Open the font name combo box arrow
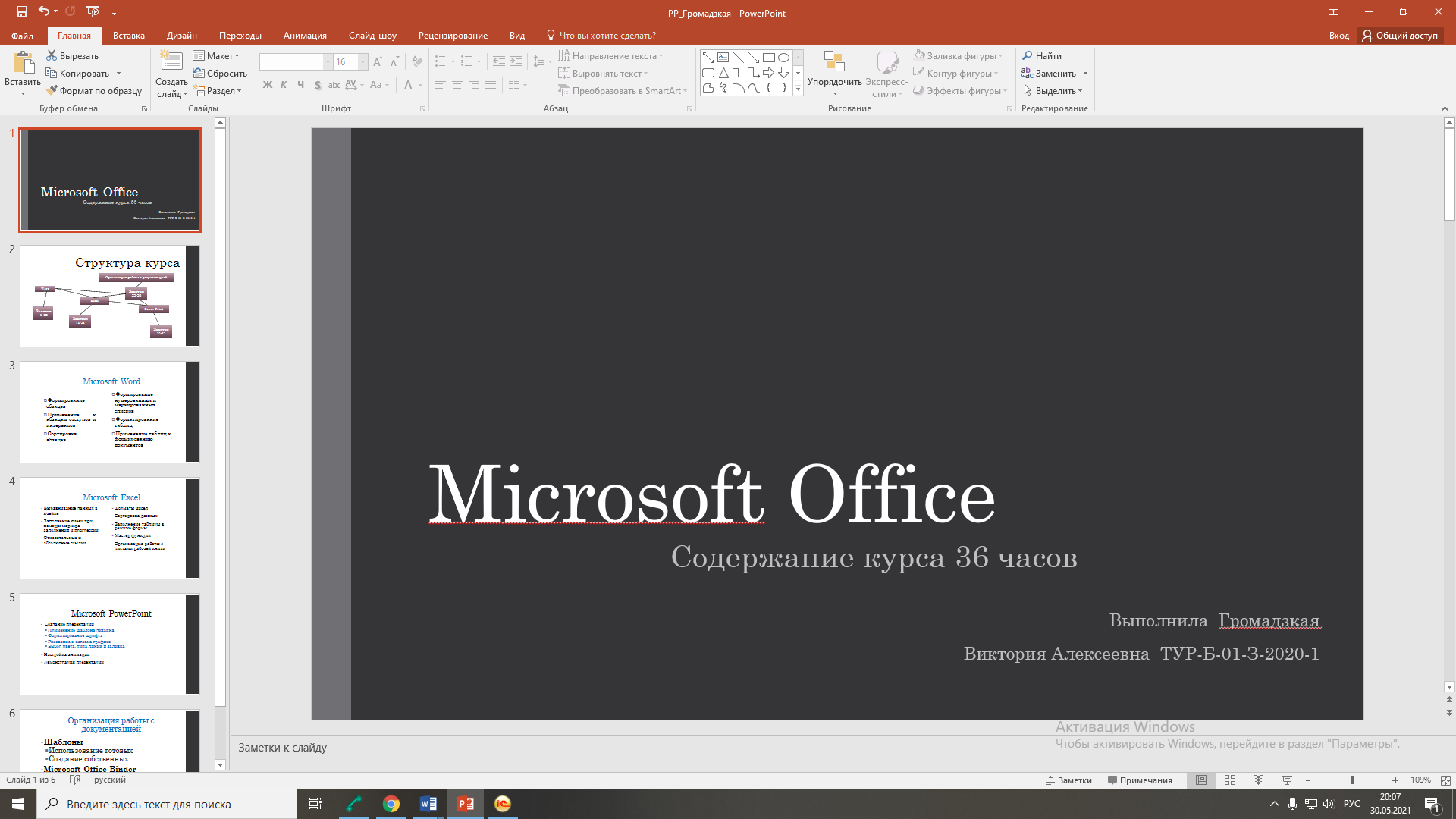Image resolution: width=1456 pixels, height=819 pixels. pyautogui.click(x=328, y=61)
